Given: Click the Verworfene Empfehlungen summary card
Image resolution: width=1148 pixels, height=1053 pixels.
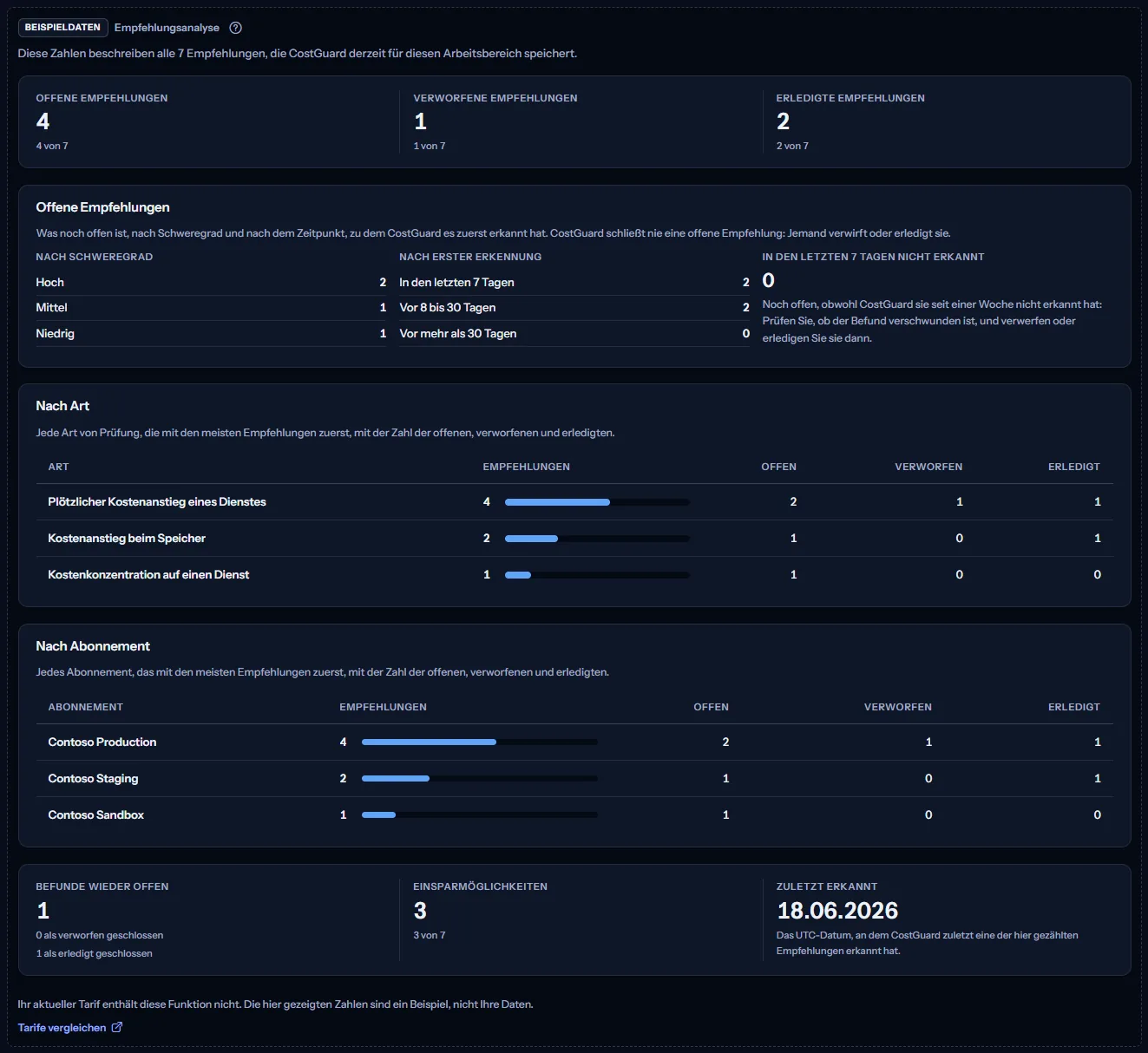Looking at the screenshot, I should [581, 121].
